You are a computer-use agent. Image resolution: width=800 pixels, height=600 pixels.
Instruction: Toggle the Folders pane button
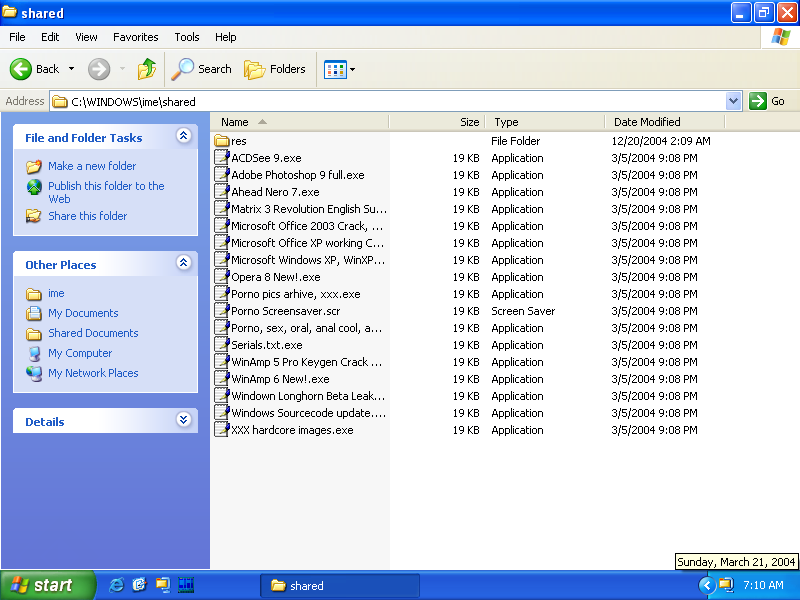(x=274, y=69)
